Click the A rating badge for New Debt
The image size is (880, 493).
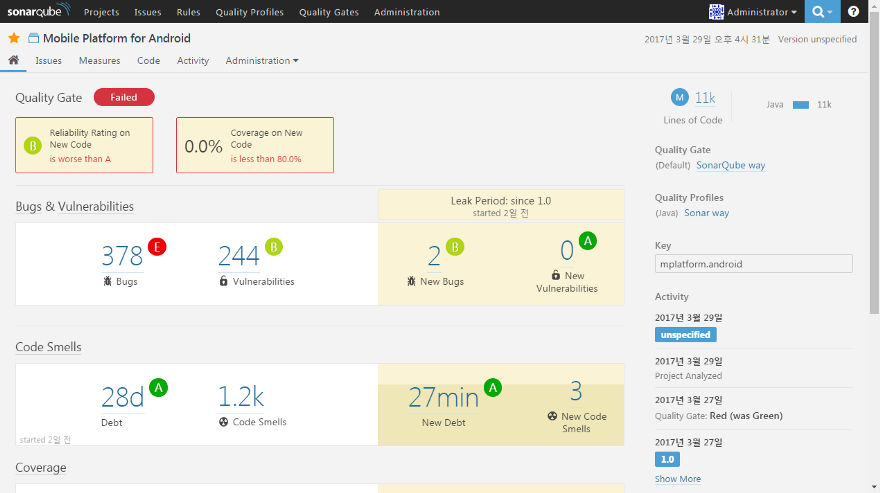point(493,387)
